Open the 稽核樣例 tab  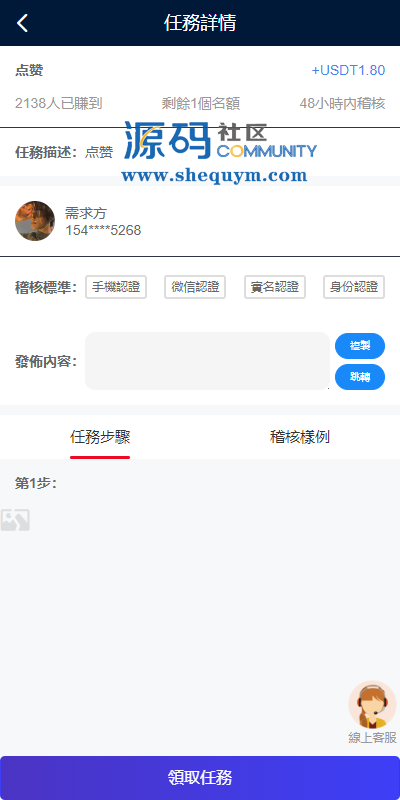[x=299, y=437]
